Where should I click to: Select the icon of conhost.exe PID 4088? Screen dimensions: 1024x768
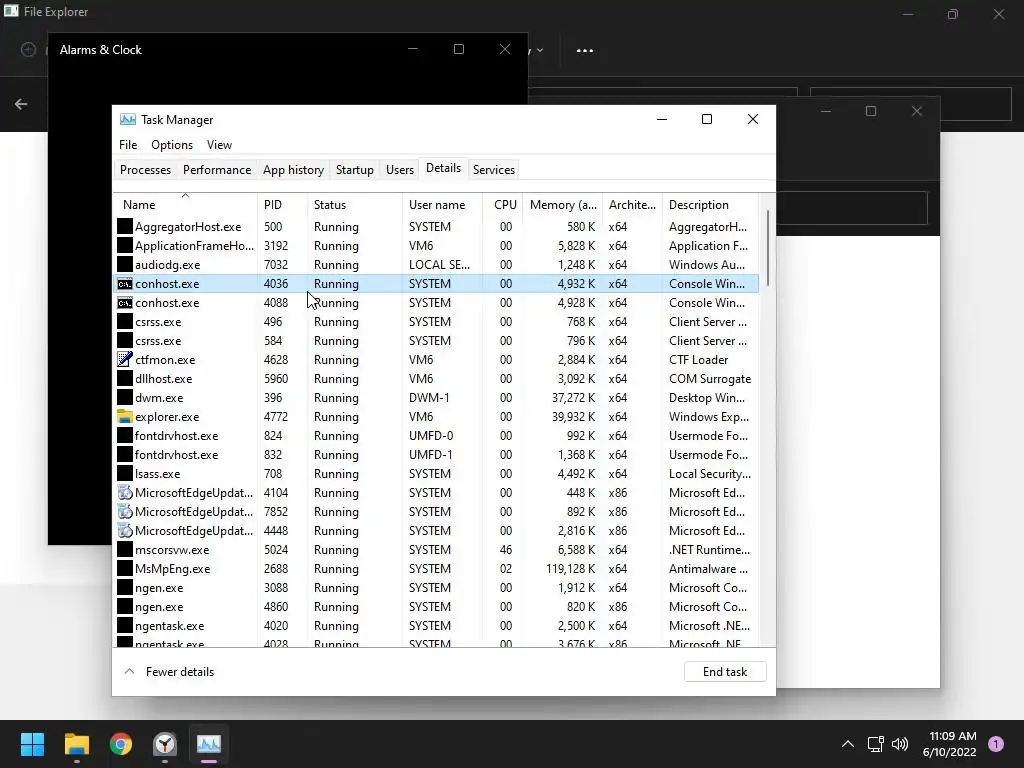click(125, 303)
